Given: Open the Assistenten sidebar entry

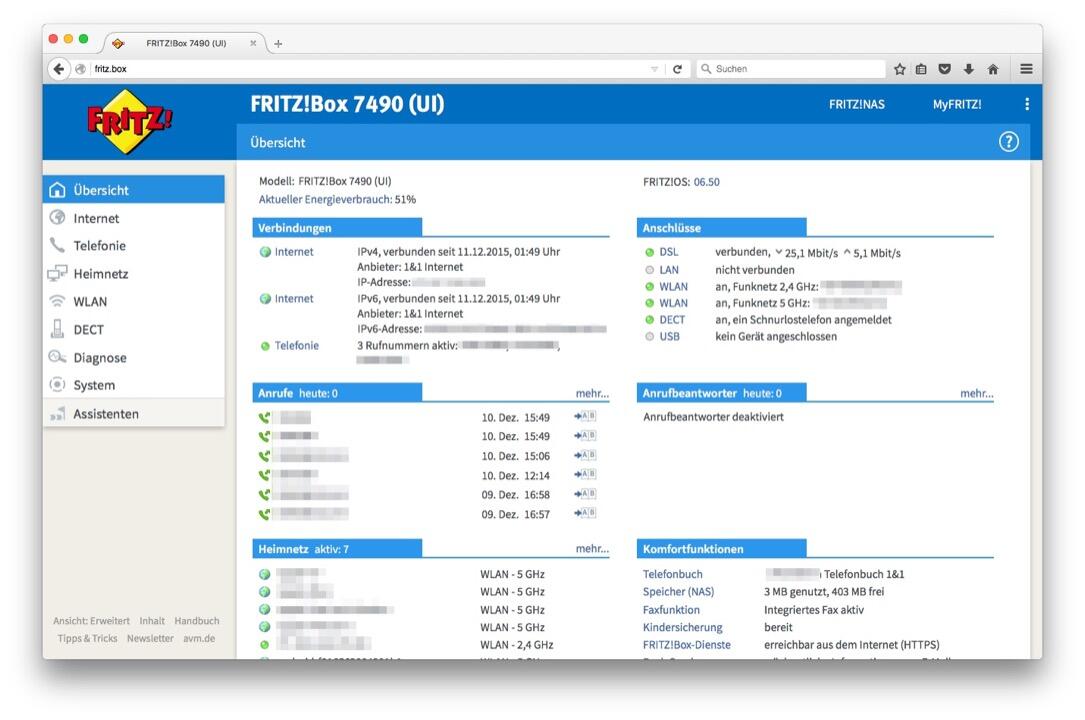Looking at the screenshot, I should coord(134,414).
